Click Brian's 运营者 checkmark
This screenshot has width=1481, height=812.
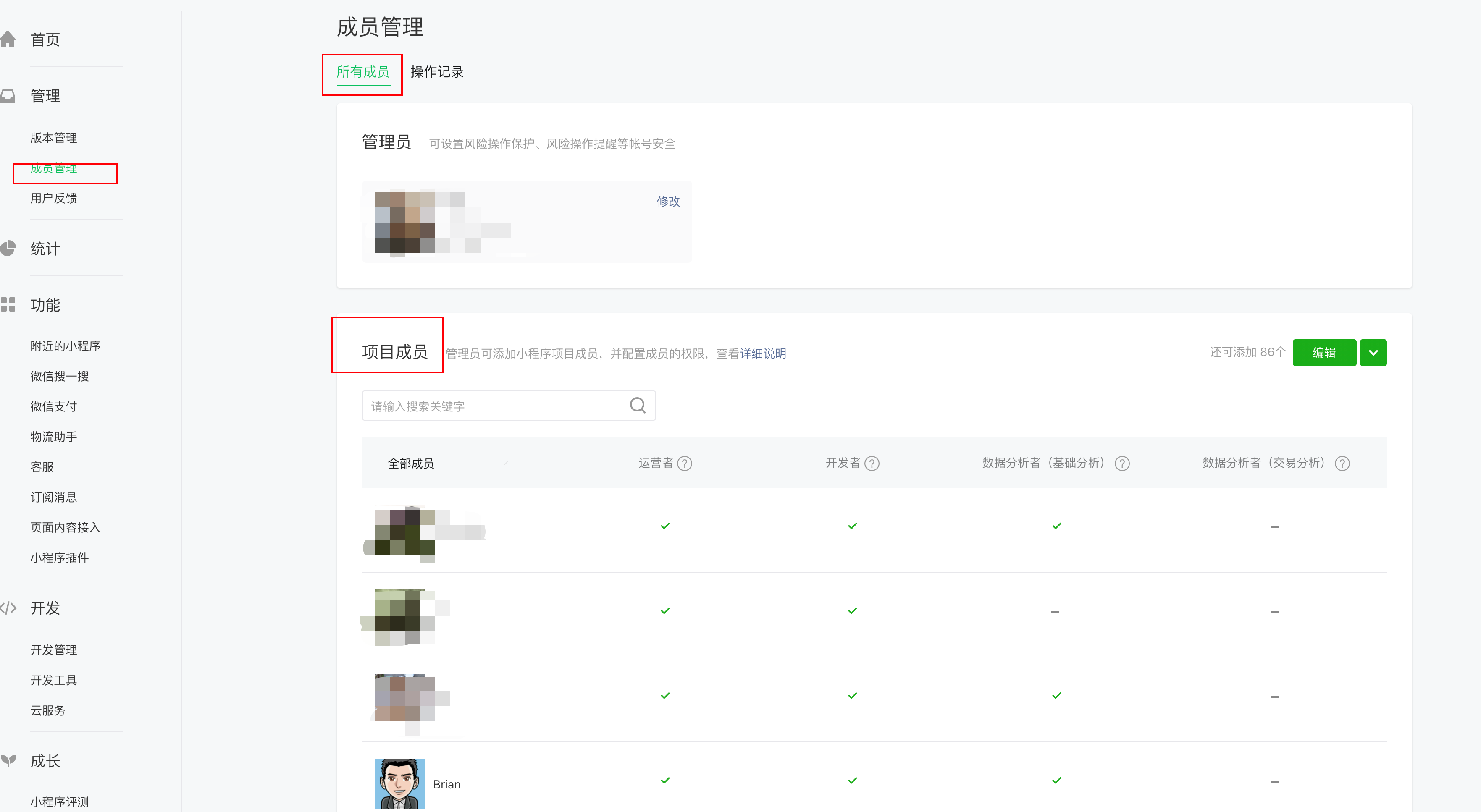click(x=665, y=781)
